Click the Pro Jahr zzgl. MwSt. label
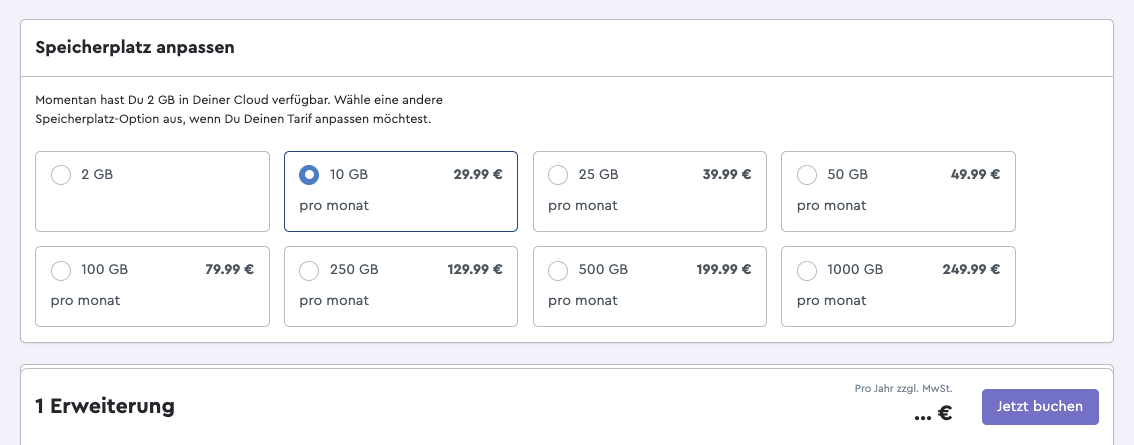The width and height of the screenshot is (1134, 445). (903, 389)
